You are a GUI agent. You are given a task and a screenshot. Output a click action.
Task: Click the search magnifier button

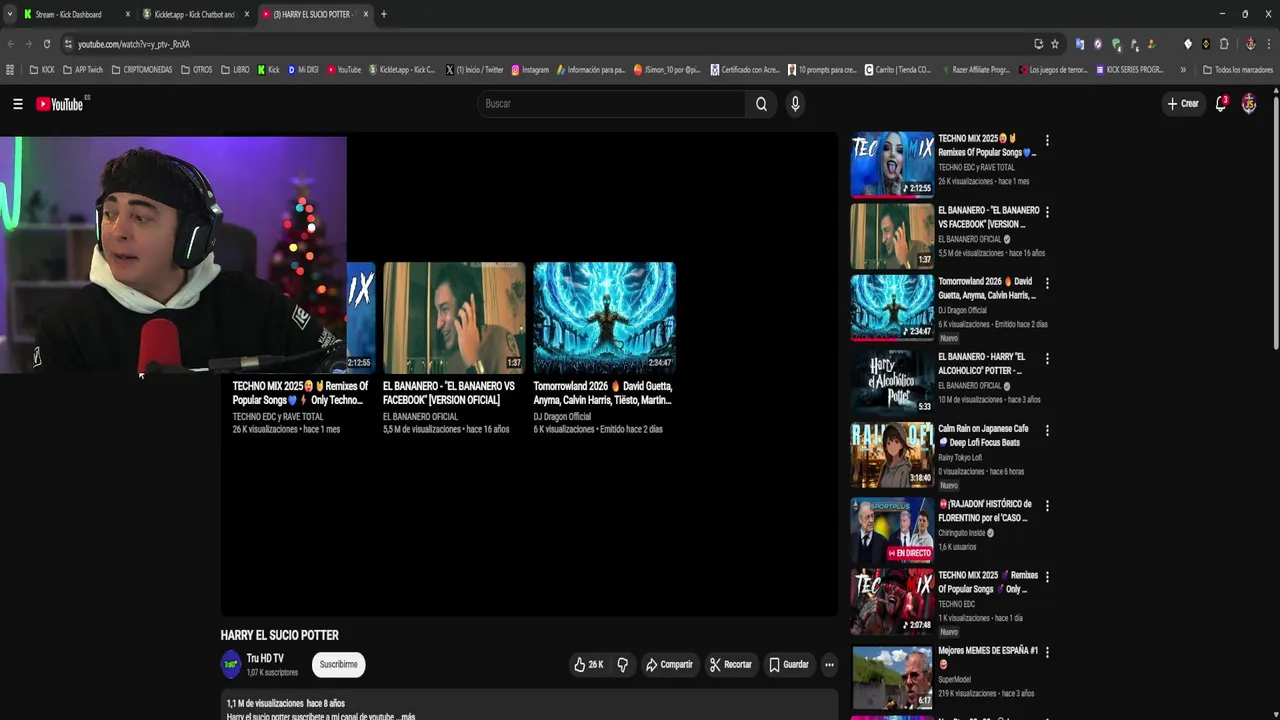click(x=761, y=104)
